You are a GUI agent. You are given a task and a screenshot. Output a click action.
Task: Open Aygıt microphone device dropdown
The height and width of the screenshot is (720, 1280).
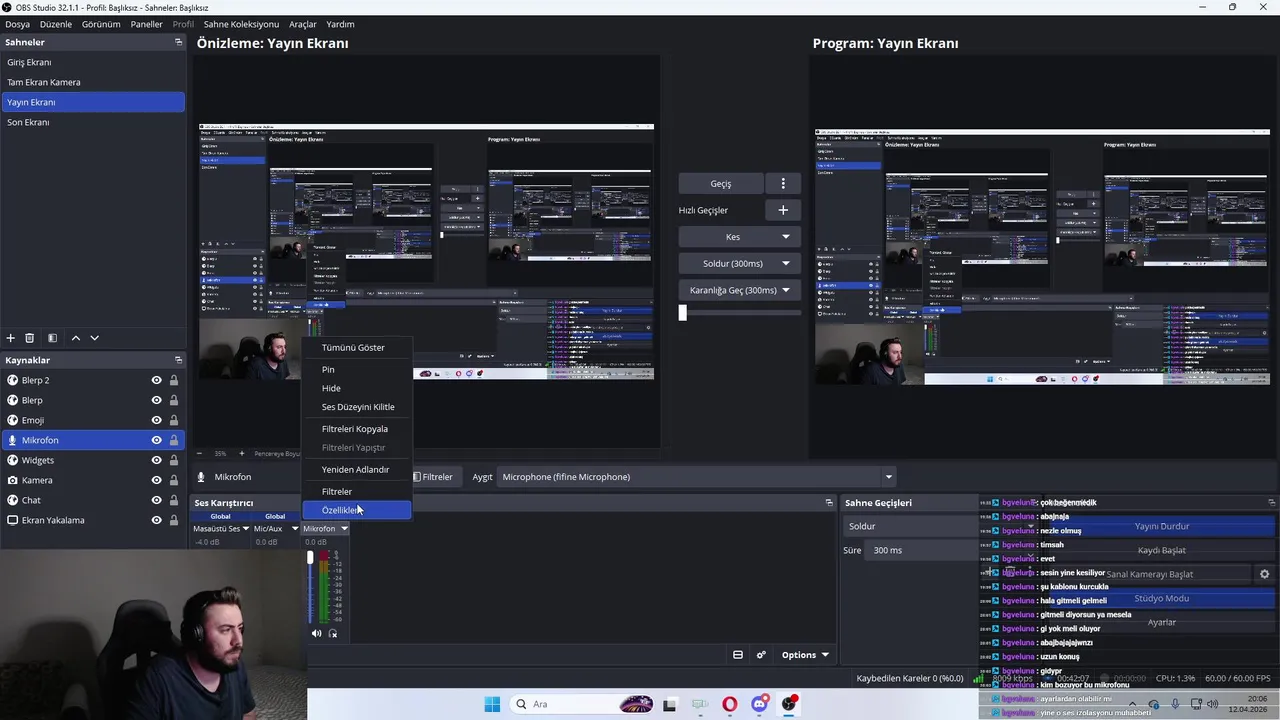pos(695,477)
